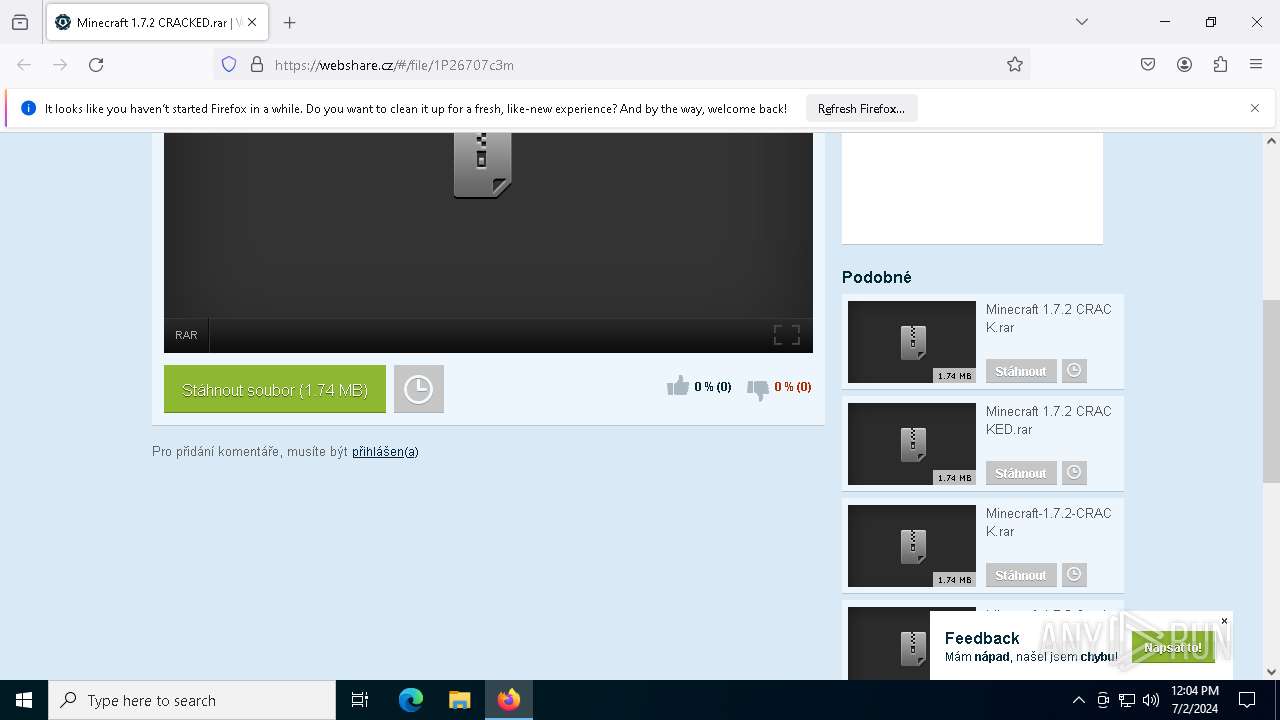The height and width of the screenshot is (720, 1280).
Task: Open the Windows notification center
Action: pos(1247,700)
